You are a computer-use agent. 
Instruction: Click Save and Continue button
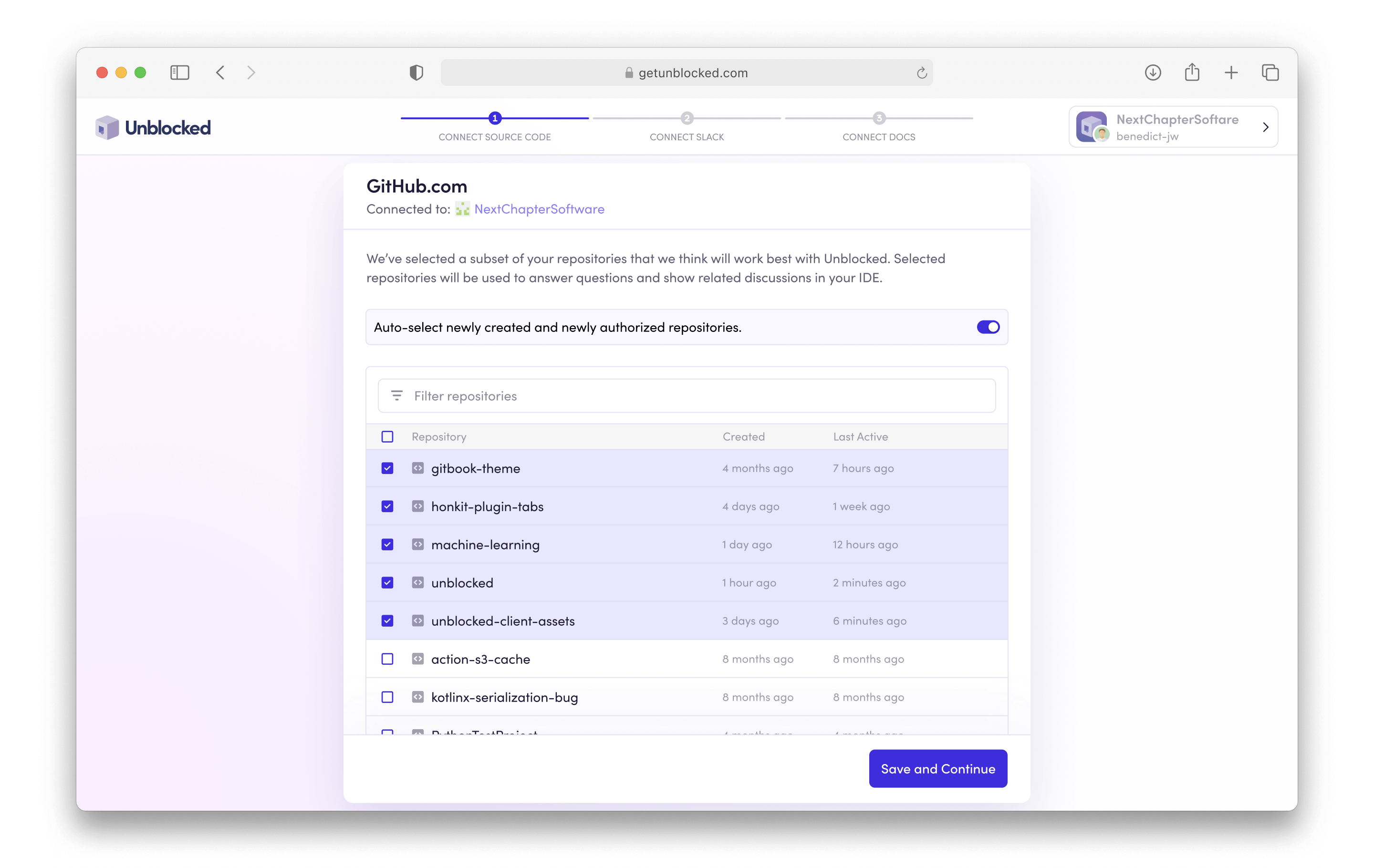pos(938,769)
